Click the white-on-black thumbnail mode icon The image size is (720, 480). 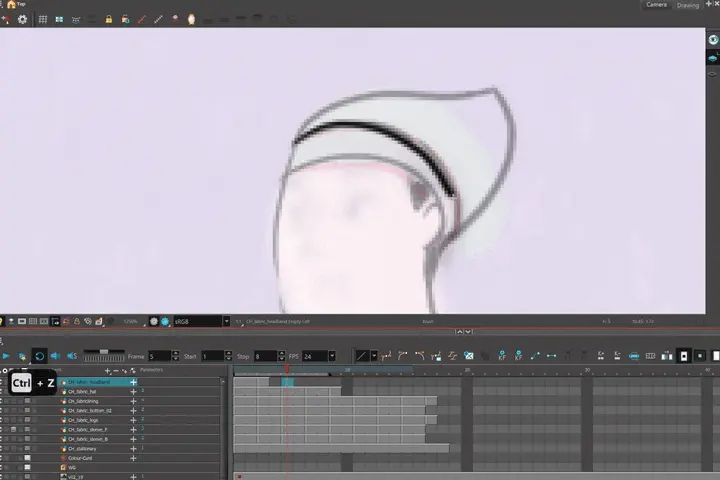(x=684, y=356)
